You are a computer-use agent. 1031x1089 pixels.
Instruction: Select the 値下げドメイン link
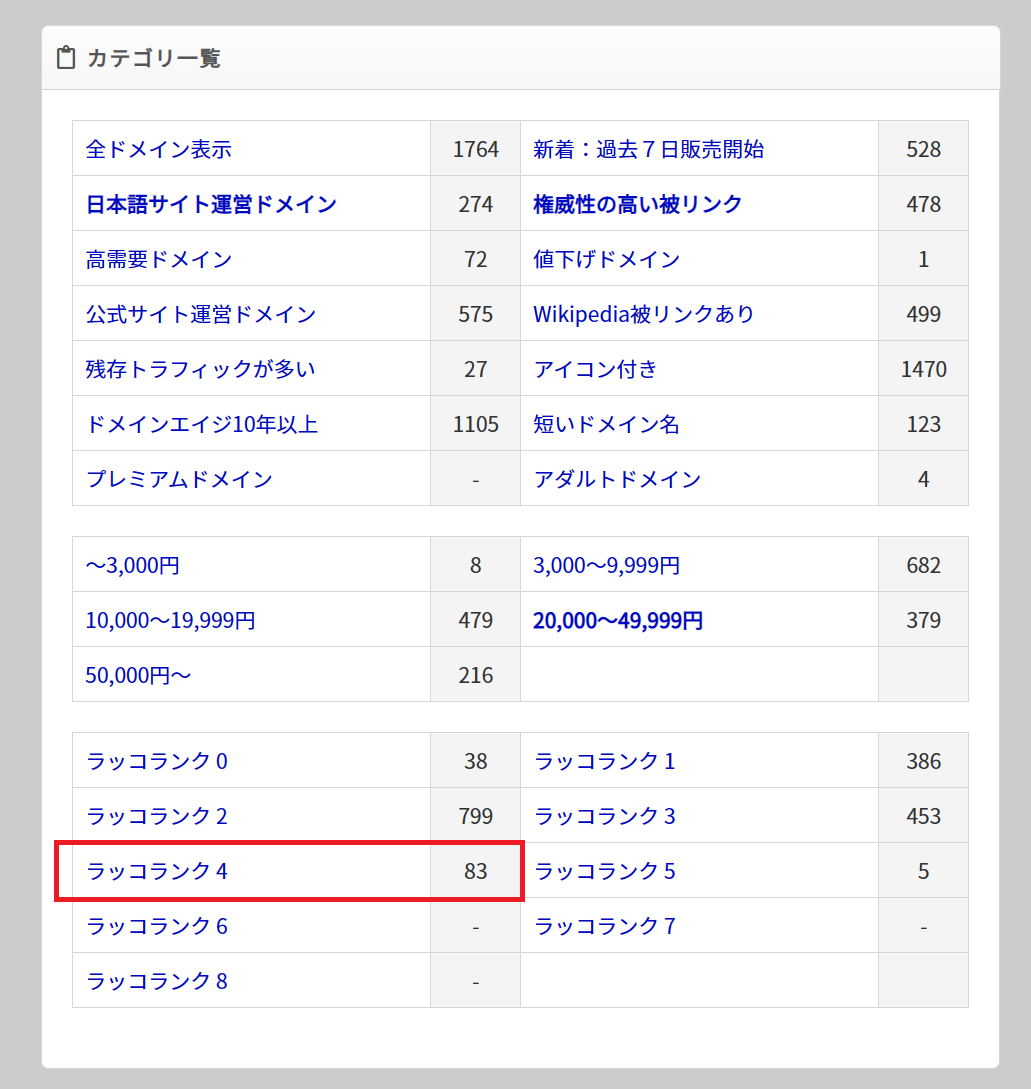pyautogui.click(x=606, y=259)
